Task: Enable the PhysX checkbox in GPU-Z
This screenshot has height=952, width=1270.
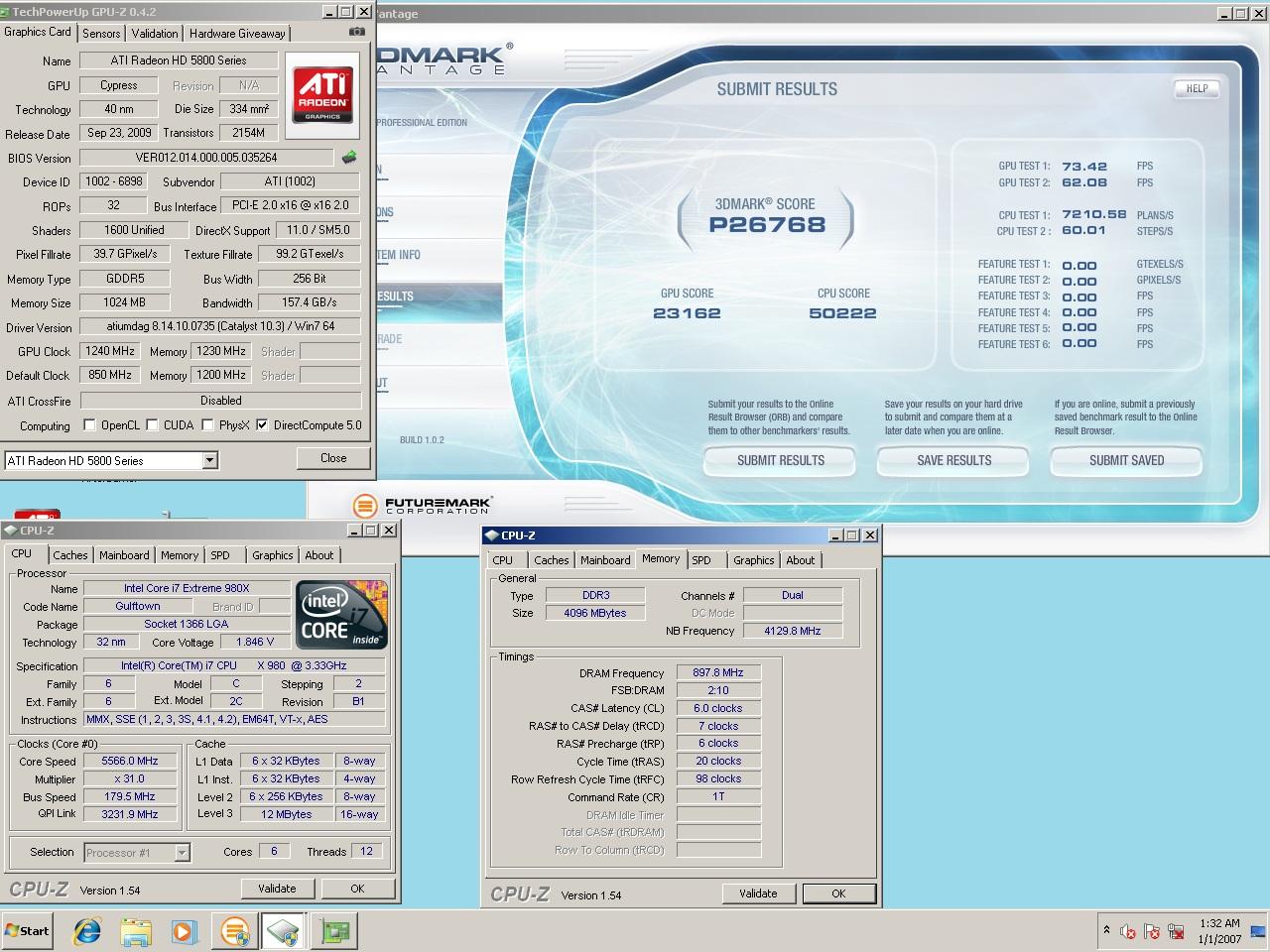Action: pos(207,425)
